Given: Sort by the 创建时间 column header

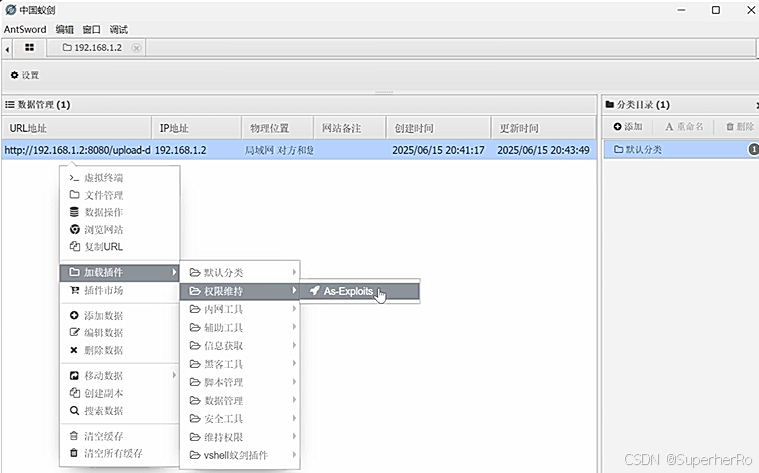Looking at the screenshot, I should pyautogui.click(x=439, y=128).
